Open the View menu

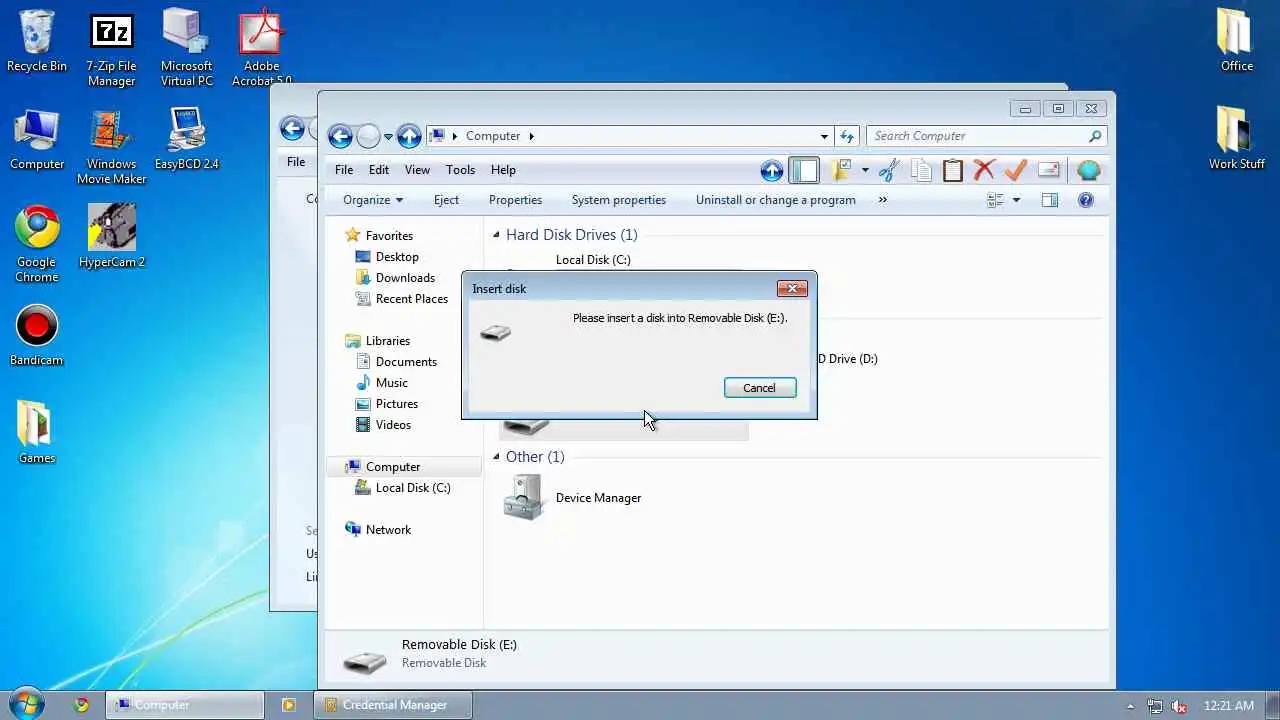[x=417, y=170]
